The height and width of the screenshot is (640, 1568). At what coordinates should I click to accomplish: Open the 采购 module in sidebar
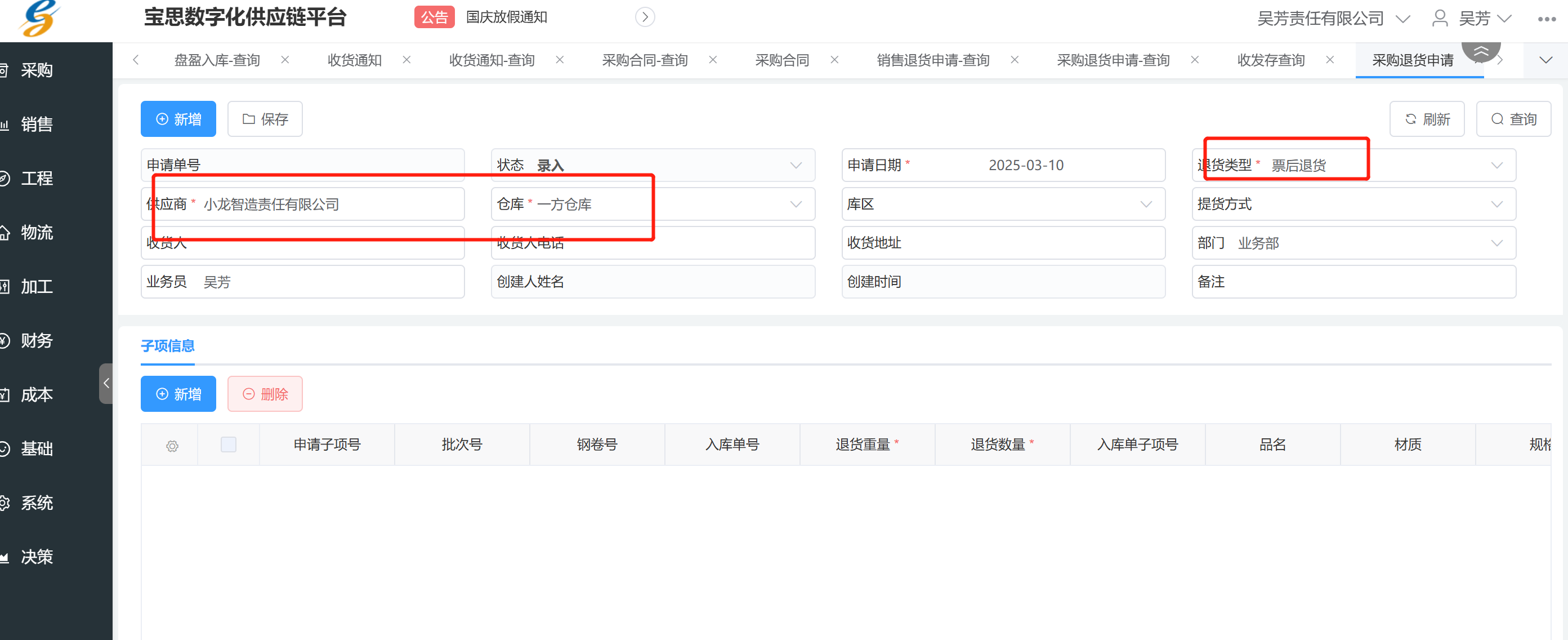point(37,70)
